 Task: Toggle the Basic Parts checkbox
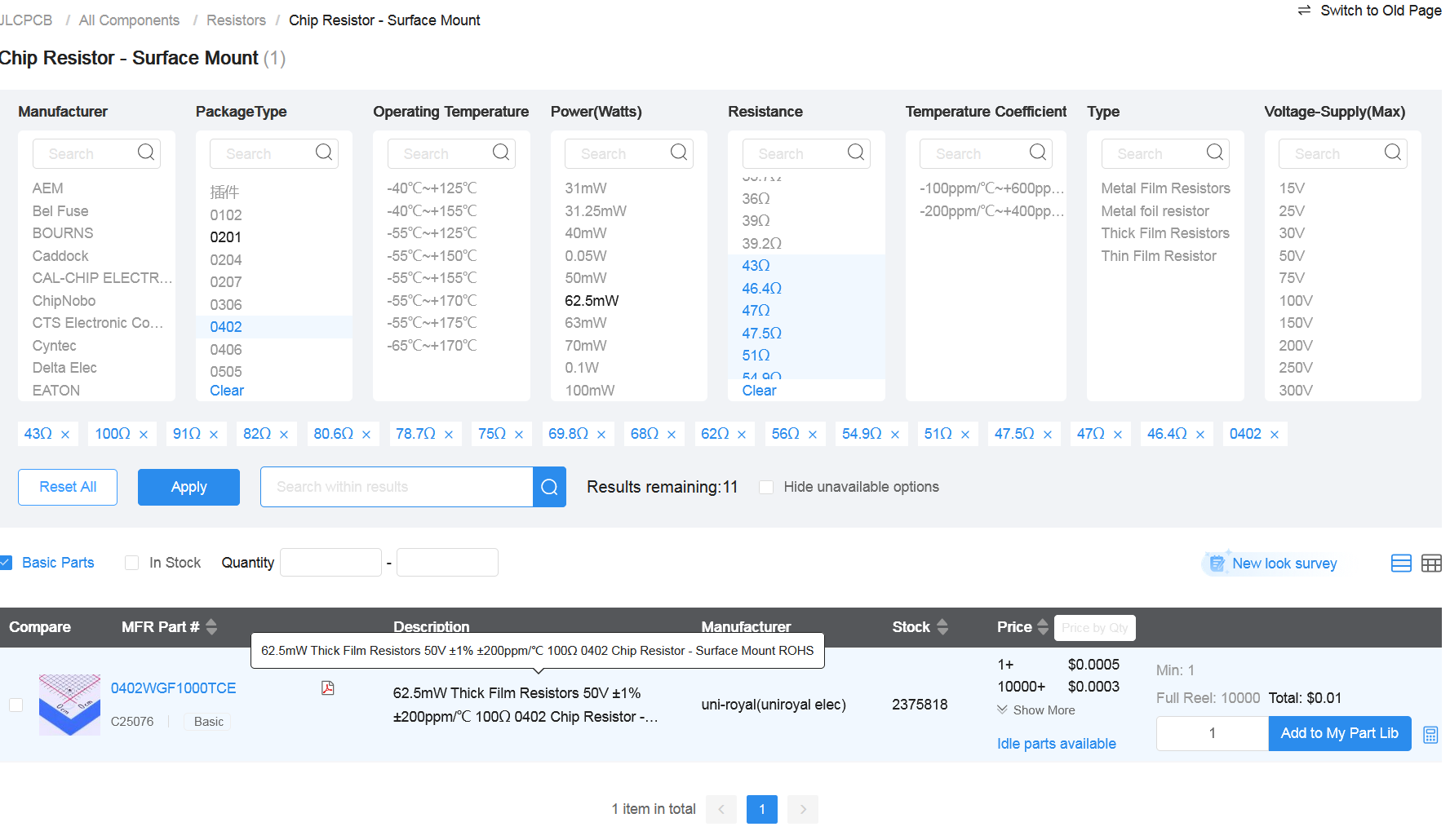[x=6, y=563]
